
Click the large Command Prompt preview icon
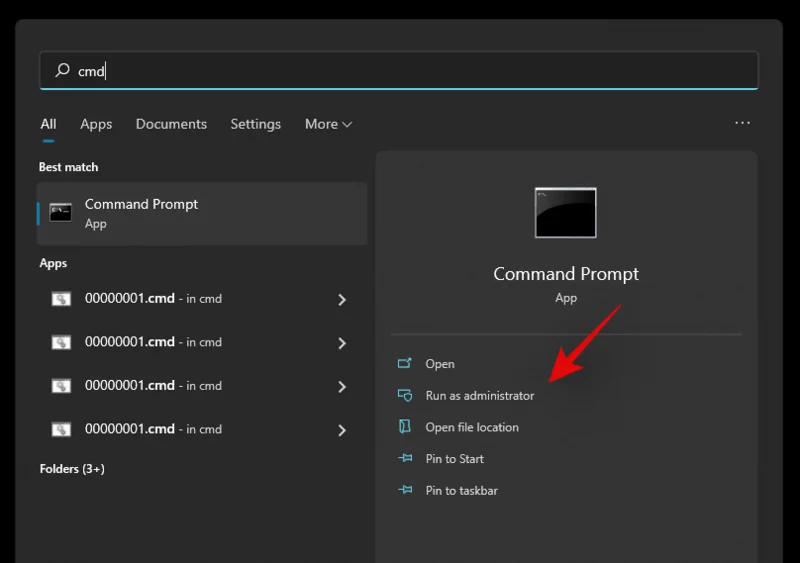565,212
